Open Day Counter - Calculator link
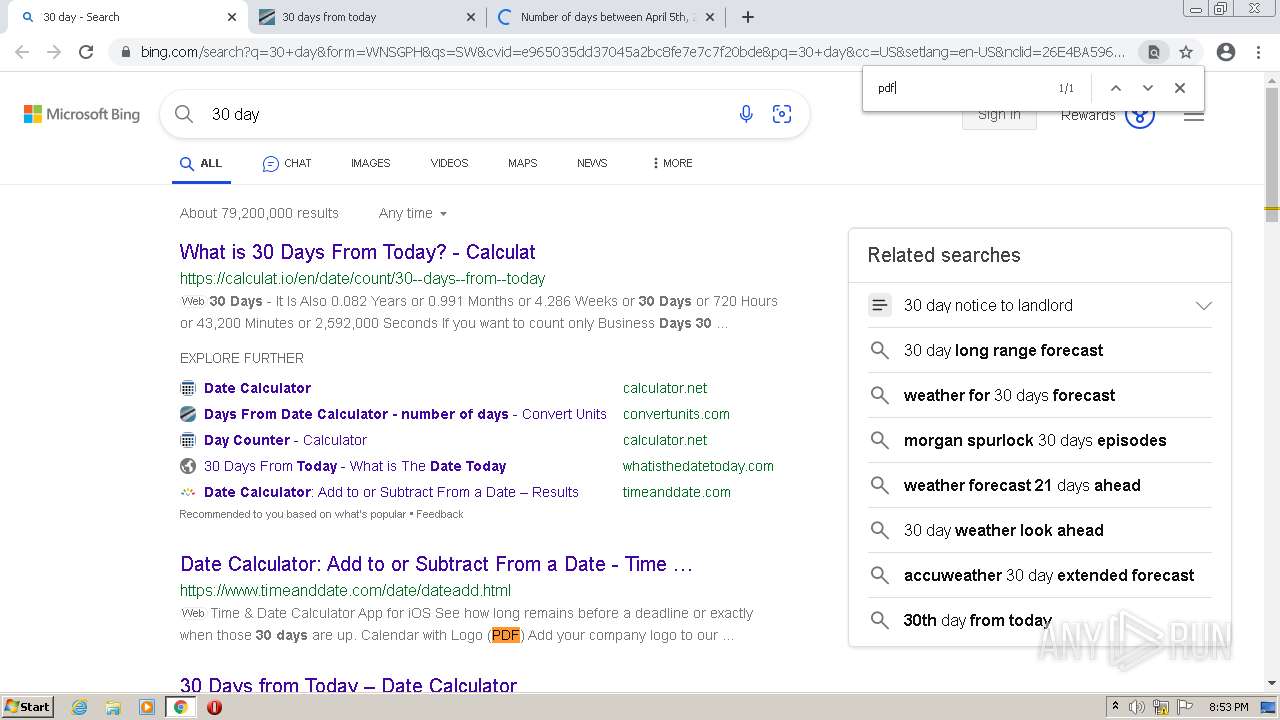Screen dimensions: 1280x720 point(285,440)
